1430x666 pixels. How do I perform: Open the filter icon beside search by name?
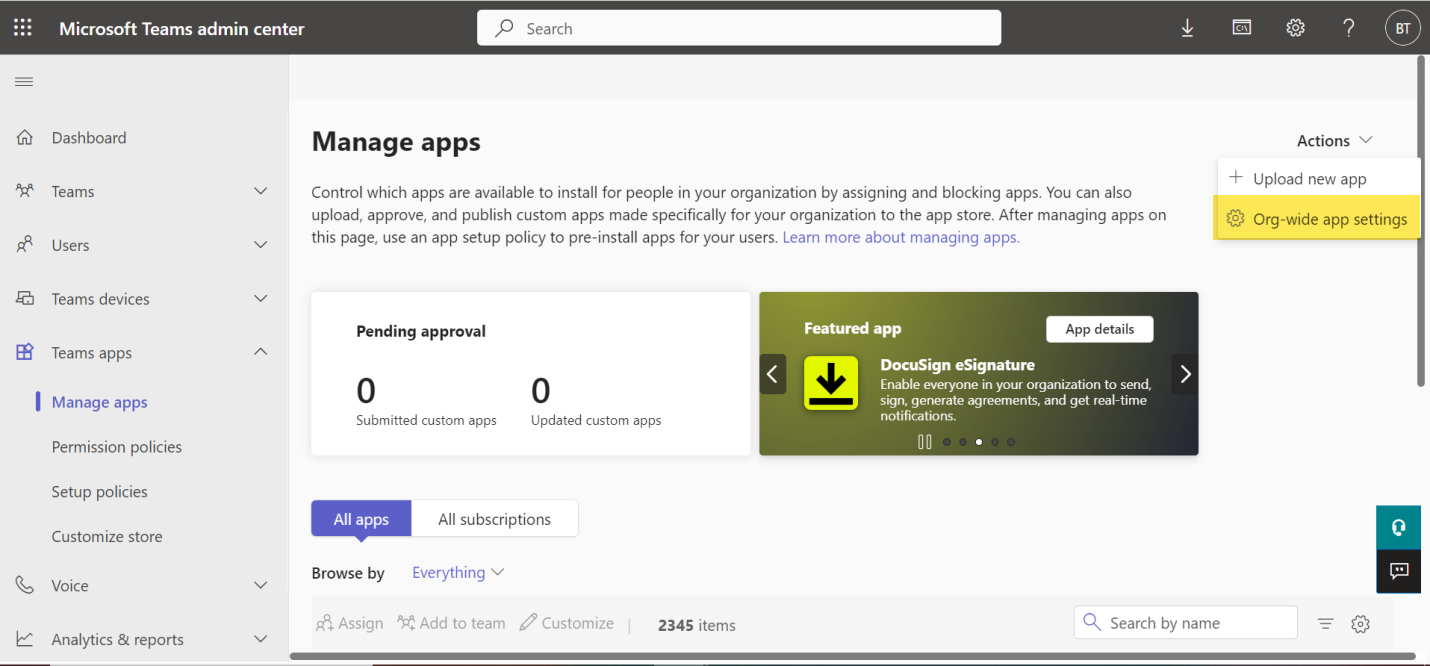[1325, 623]
